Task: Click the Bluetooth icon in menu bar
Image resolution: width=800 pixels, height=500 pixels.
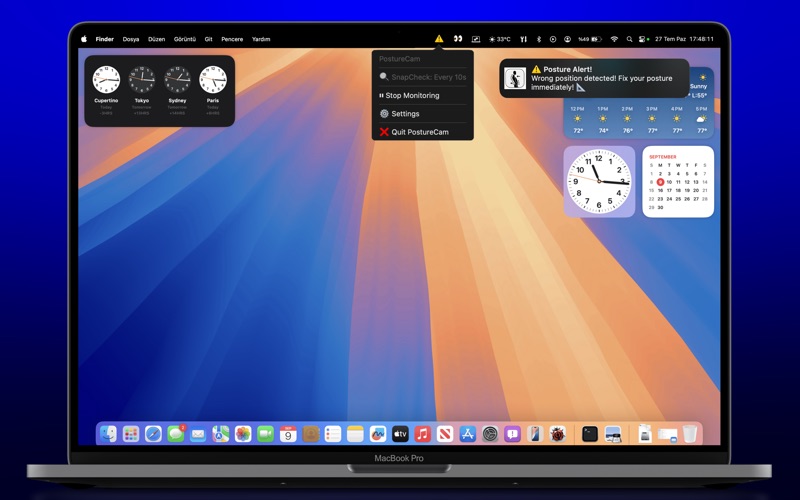Action: coord(539,39)
